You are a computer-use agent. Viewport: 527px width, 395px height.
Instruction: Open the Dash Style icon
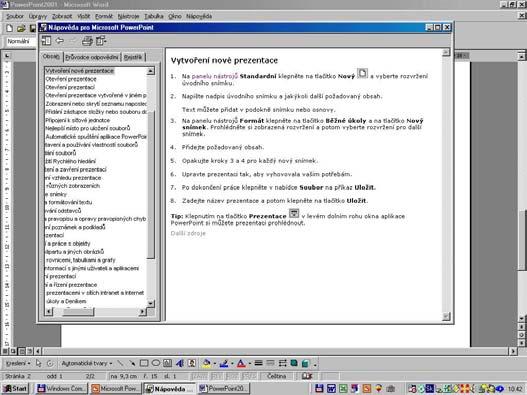click(x=270, y=363)
